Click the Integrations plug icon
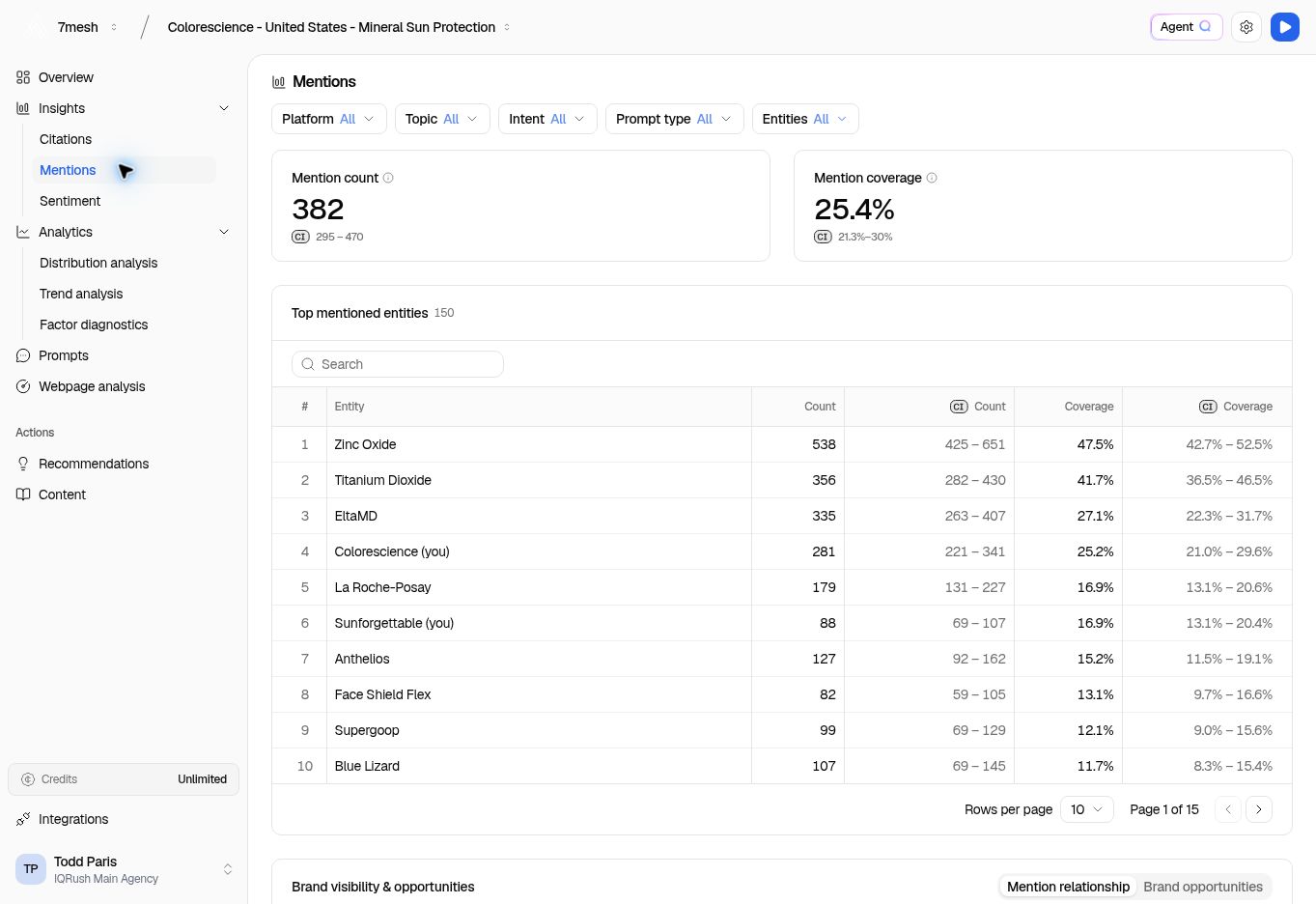The width and height of the screenshot is (1316, 904). coord(23,819)
